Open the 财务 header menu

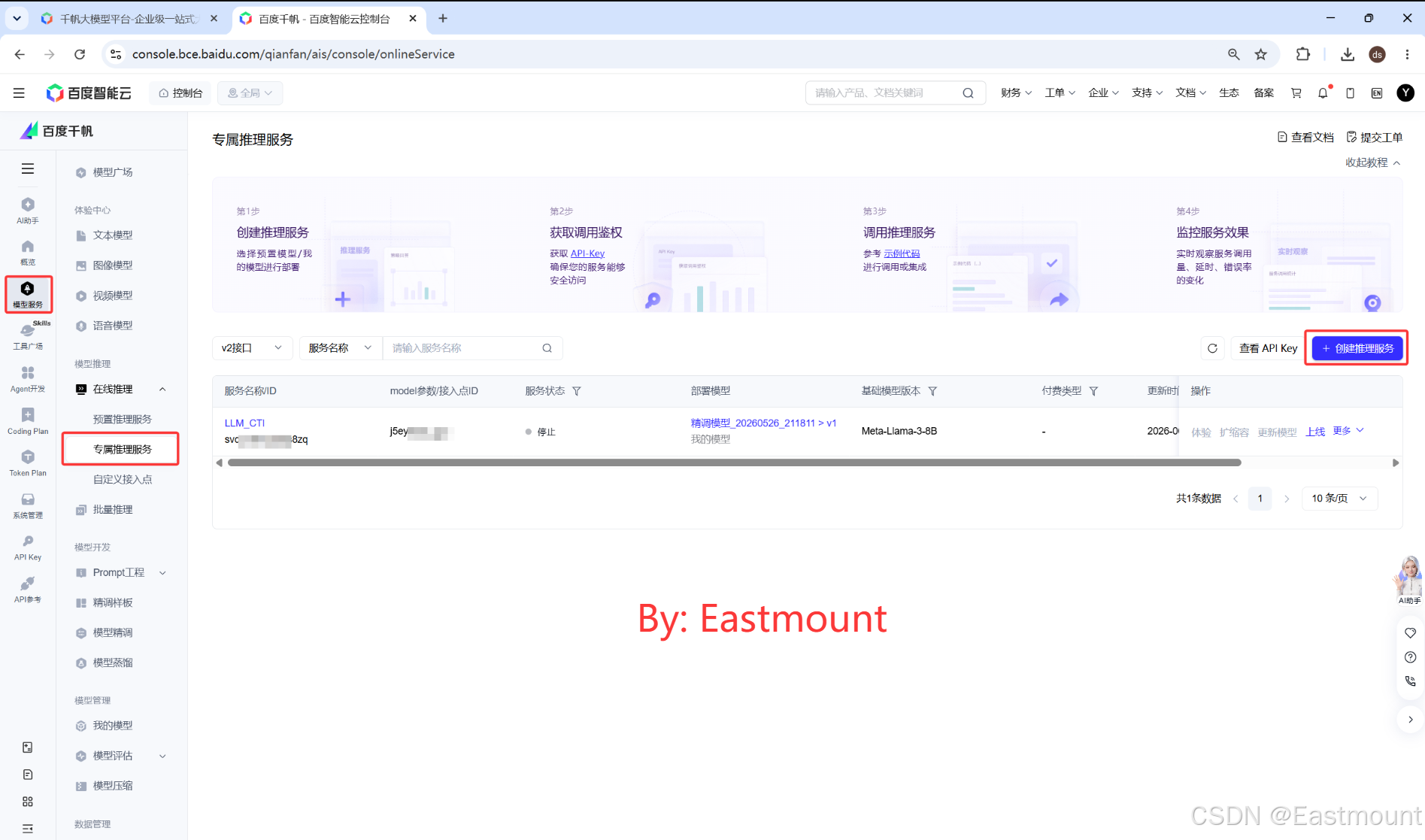click(1016, 92)
